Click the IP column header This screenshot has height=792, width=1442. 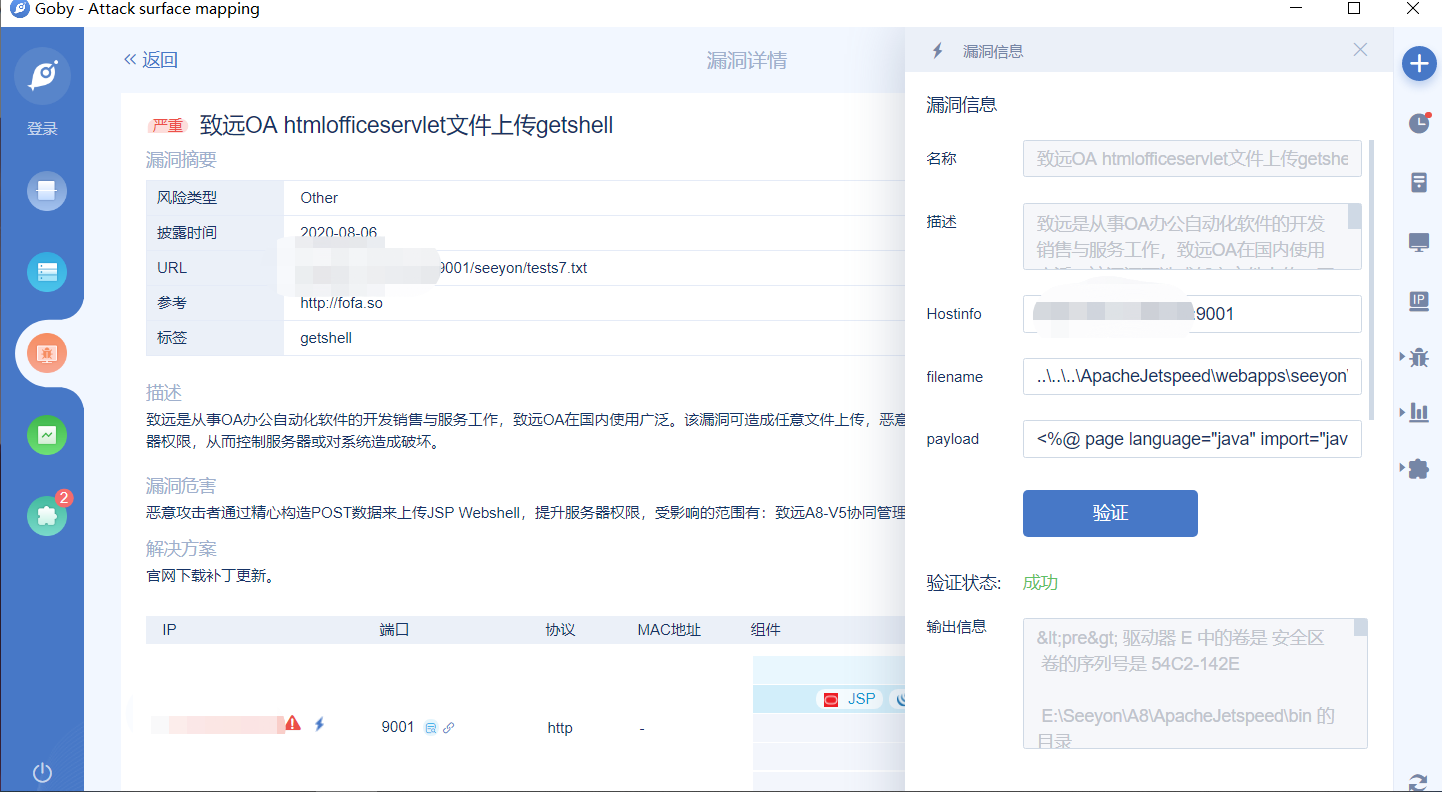[x=169, y=630]
